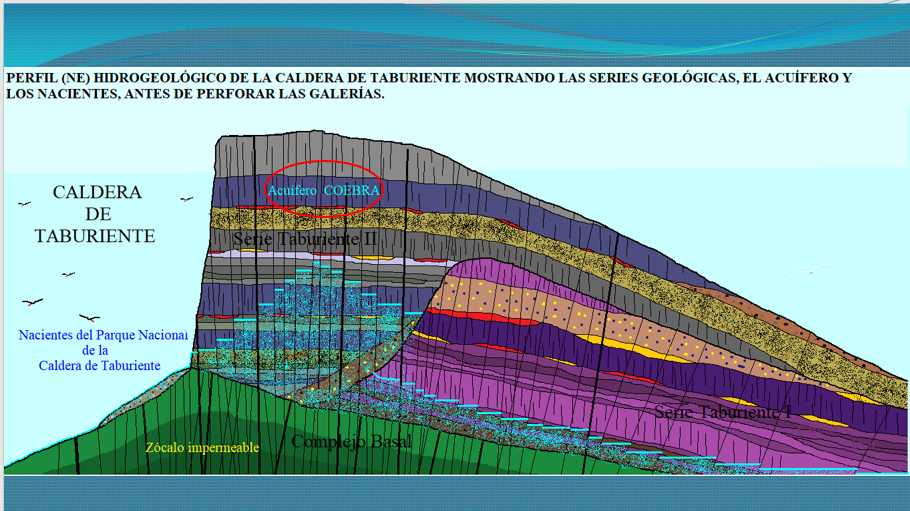Select the 'Serie Taburiente II' label

click(x=305, y=239)
